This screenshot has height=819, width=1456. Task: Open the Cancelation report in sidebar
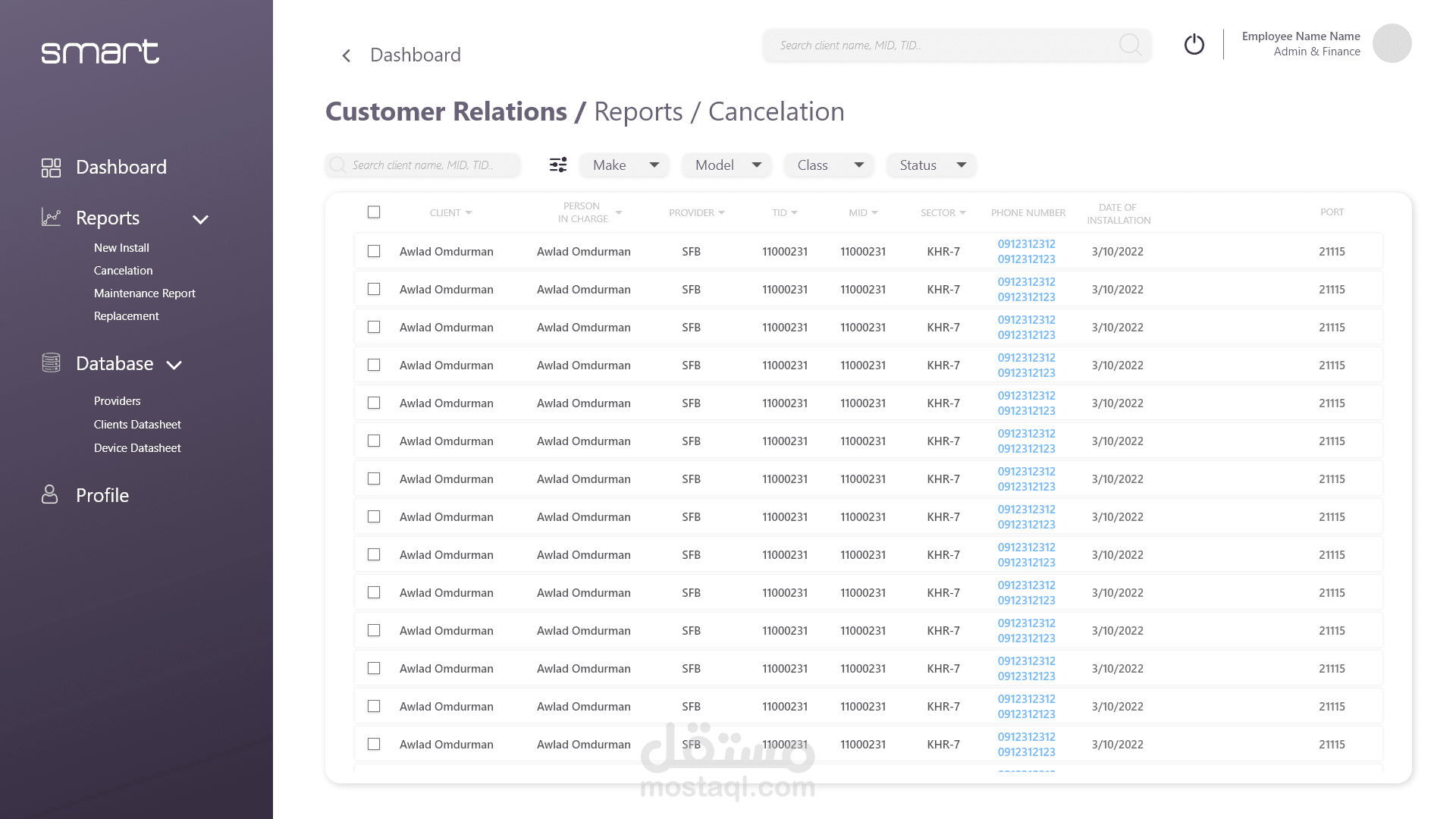(x=123, y=271)
